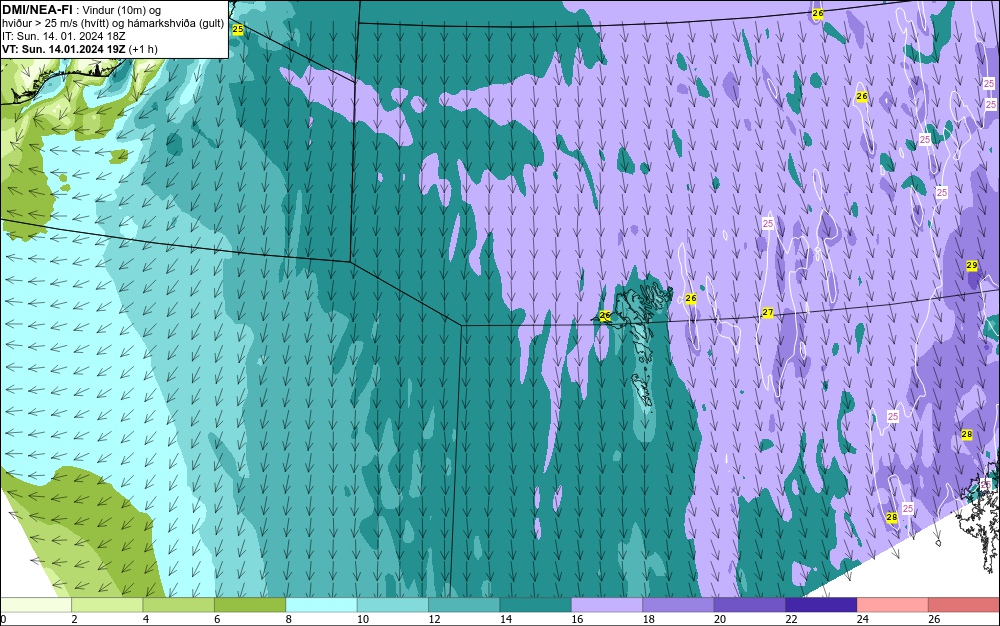Click the legend scale label "14"
1000x626 pixels.
506,619
